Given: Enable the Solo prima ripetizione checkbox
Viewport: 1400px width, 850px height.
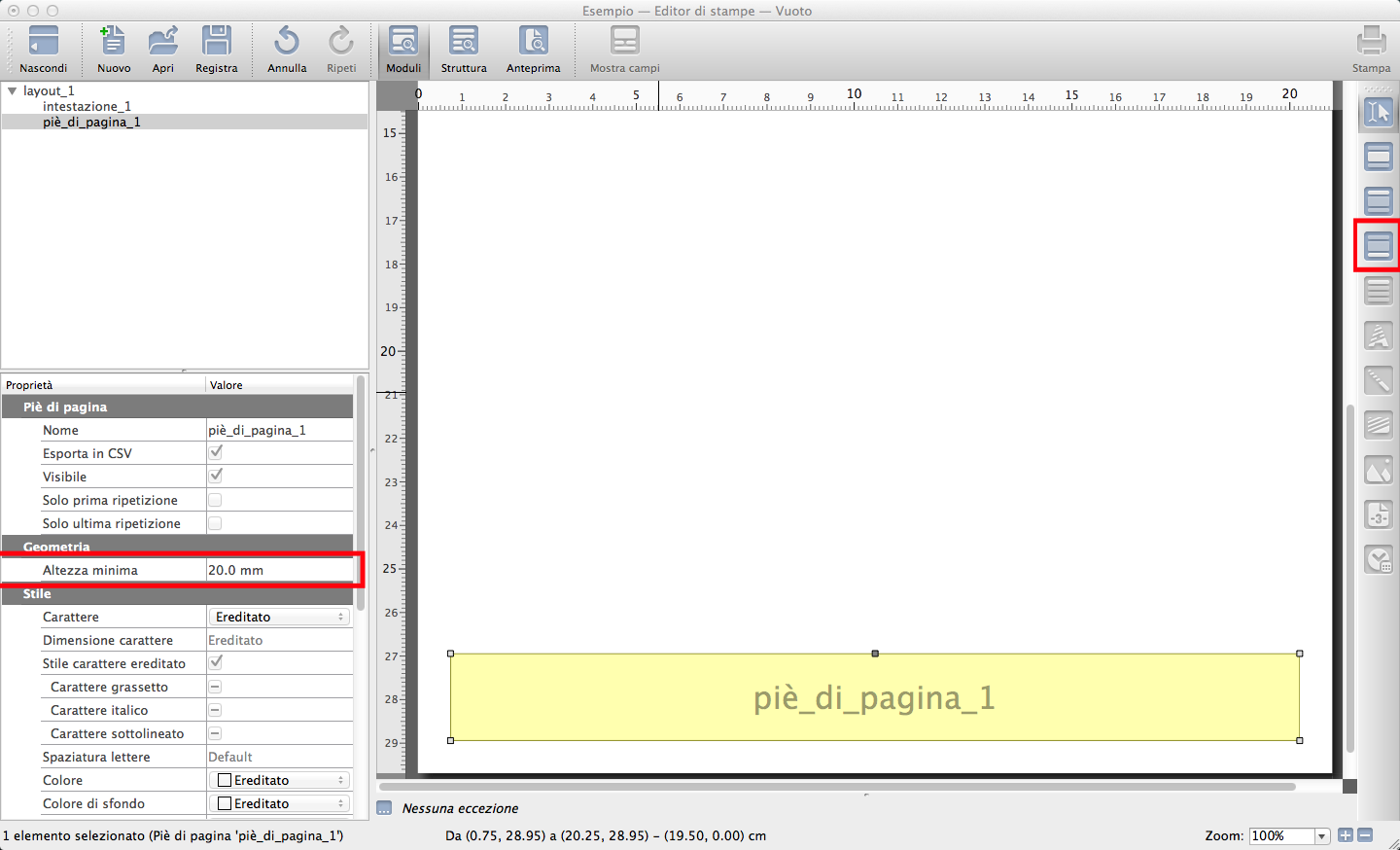Looking at the screenshot, I should tap(216, 500).
